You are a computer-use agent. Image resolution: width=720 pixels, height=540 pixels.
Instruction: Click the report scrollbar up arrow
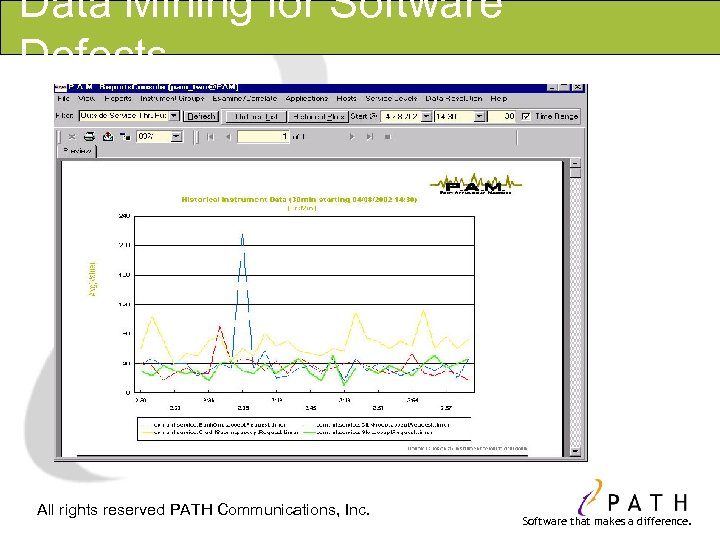coord(575,163)
